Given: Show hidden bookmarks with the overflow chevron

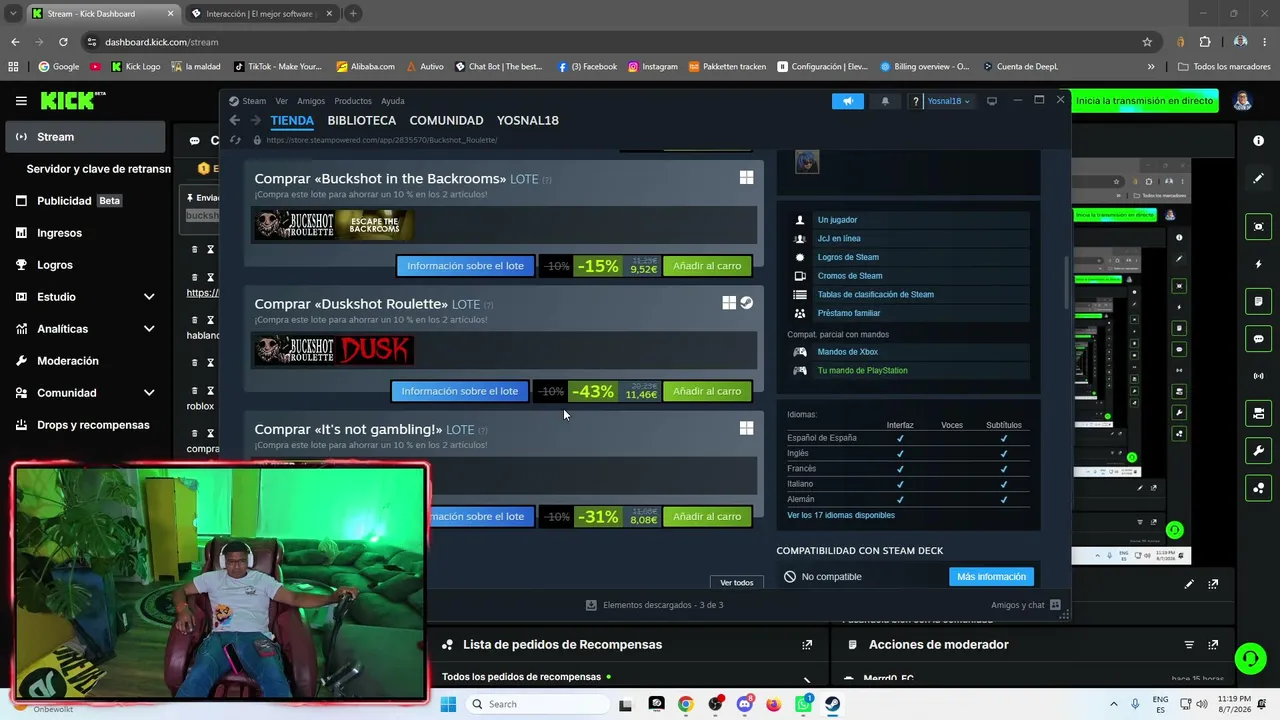Looking at the screenshot, I should click(x=1151, y=67).
